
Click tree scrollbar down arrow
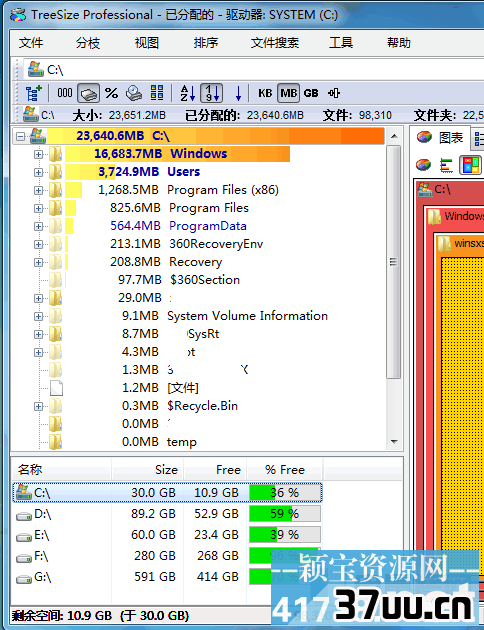point(394,442)
